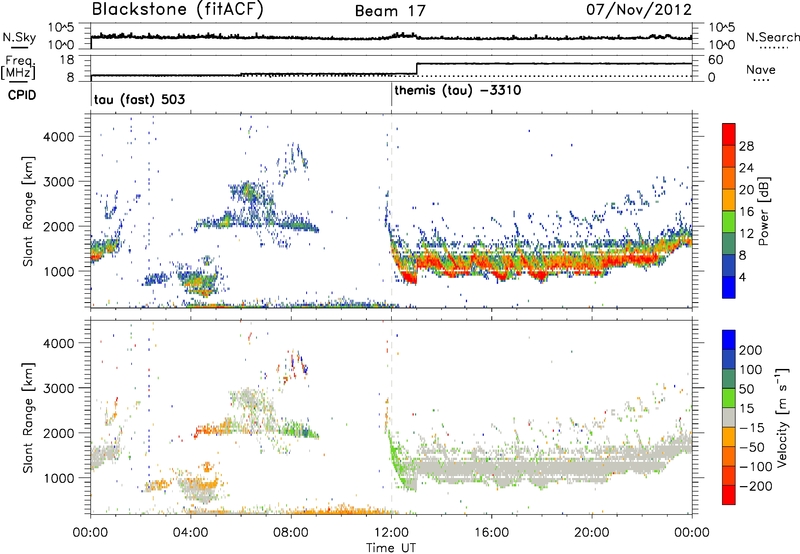Click the "Slant Range [km]" label of power panel

point(28,211)
